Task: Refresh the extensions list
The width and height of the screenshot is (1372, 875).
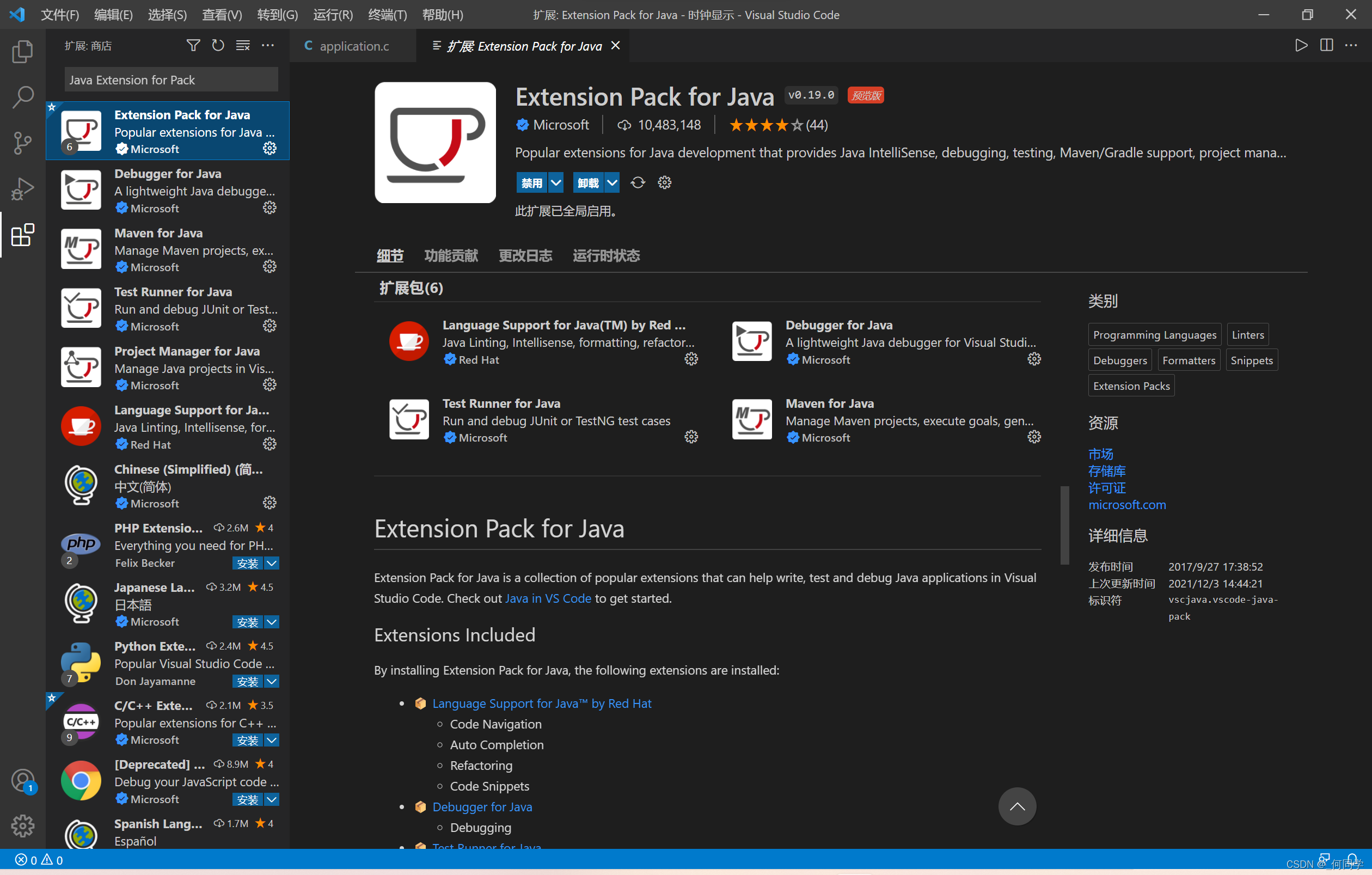Action: [218, 45]
